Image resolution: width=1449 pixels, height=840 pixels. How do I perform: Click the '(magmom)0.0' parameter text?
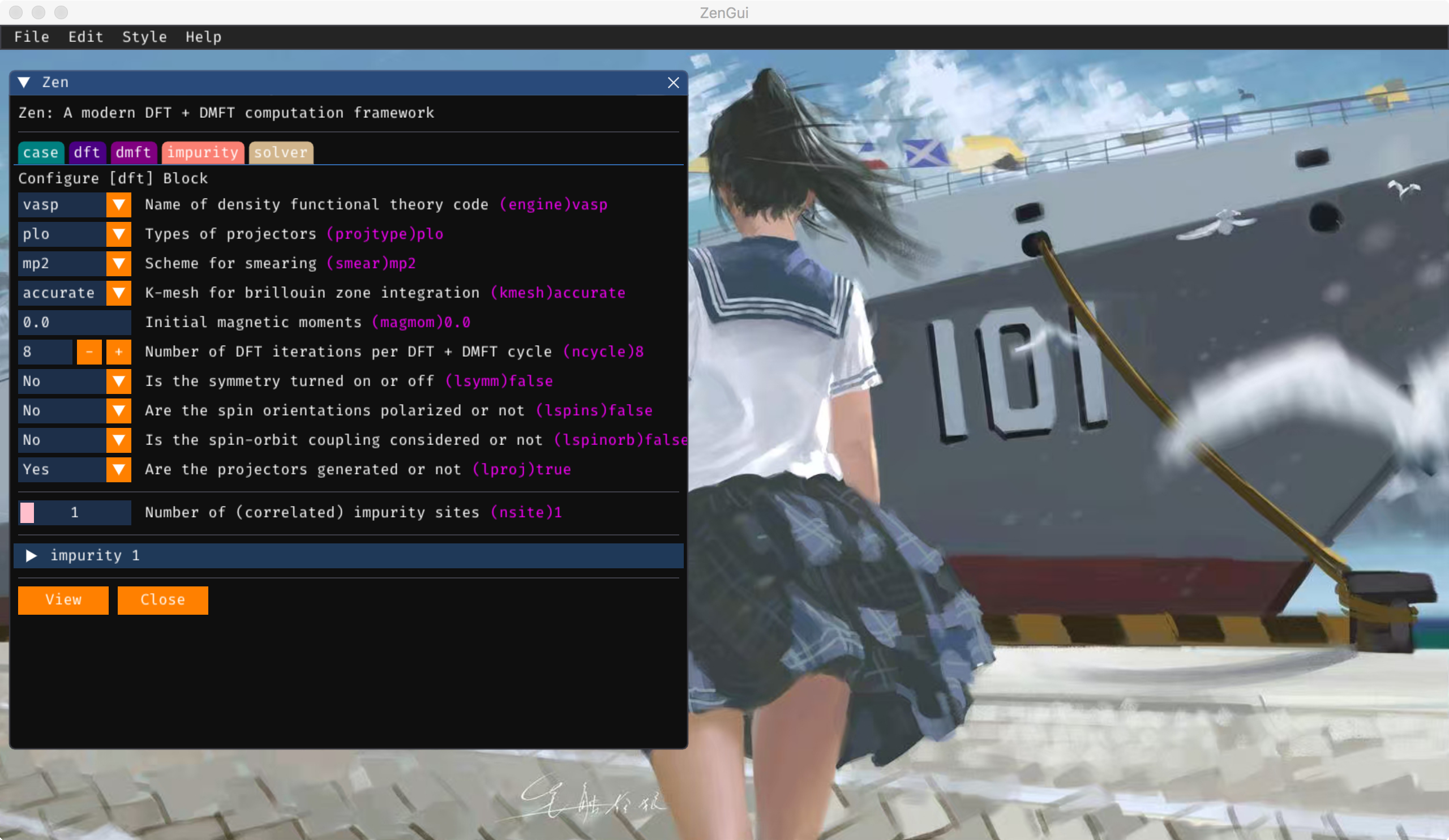422,323
